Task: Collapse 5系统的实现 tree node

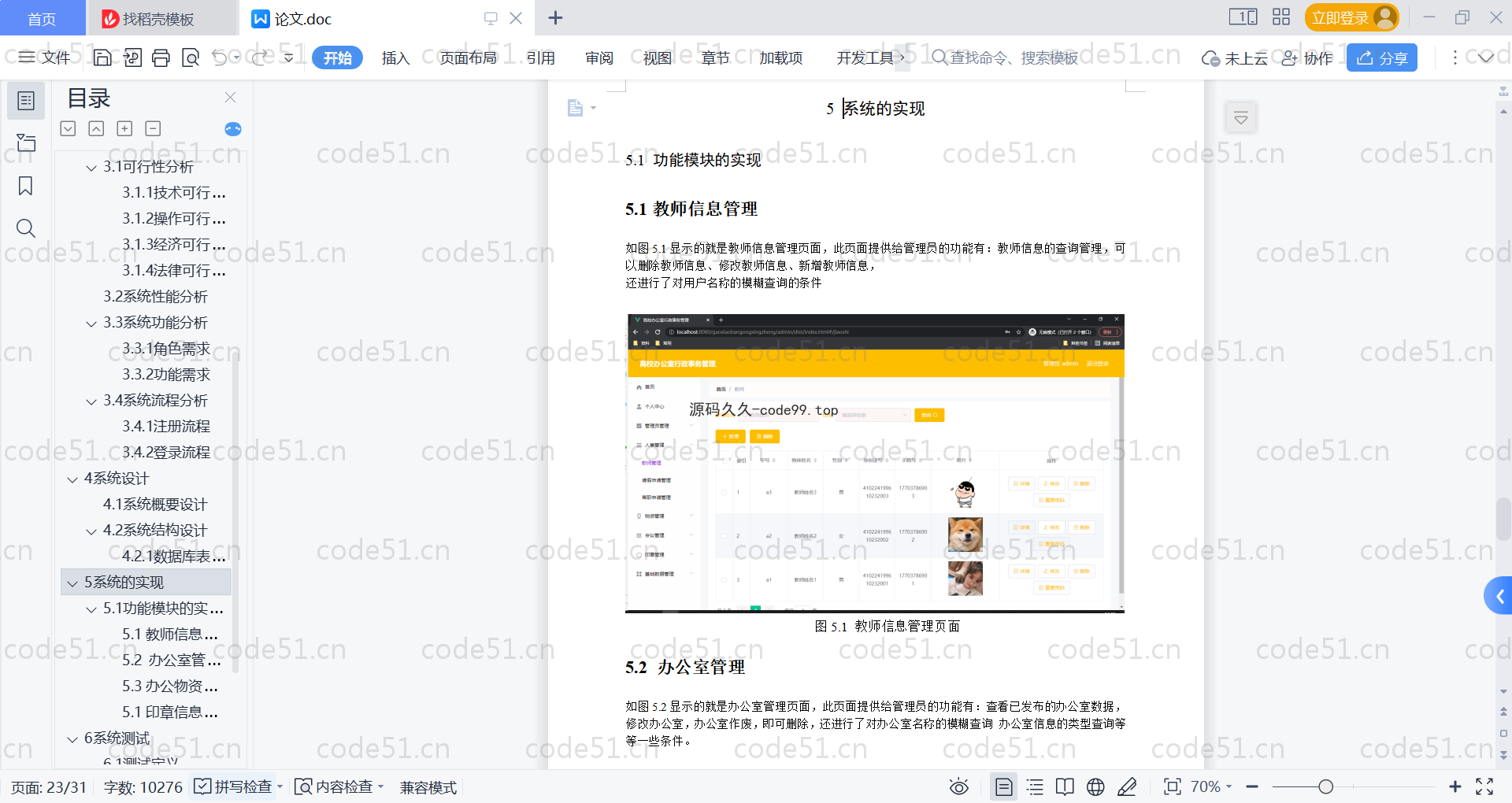Action: (72, 583)
